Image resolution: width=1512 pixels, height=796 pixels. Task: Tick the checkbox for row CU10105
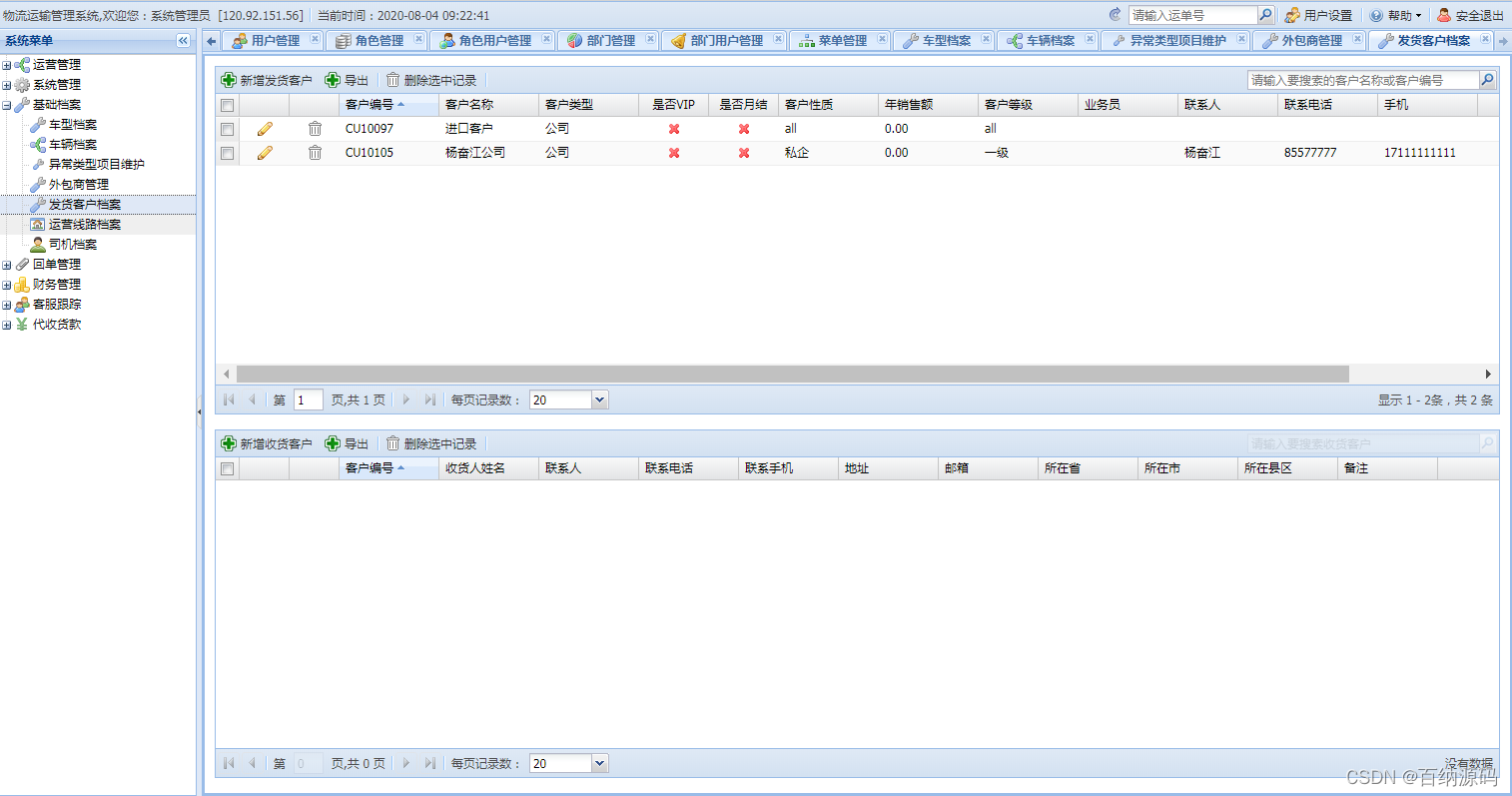tap(227, 153)
